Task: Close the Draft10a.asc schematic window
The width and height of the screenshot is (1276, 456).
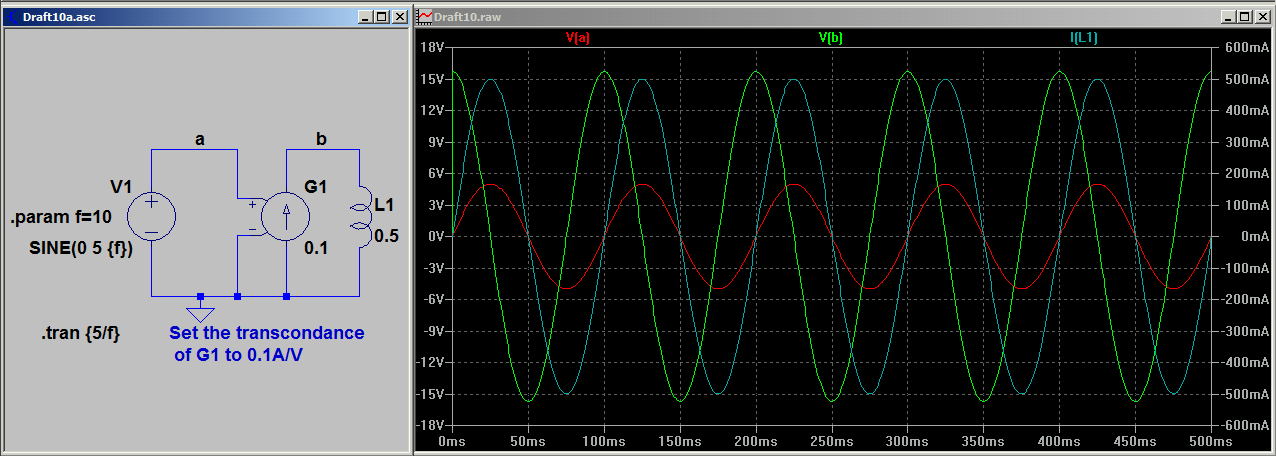Action: [x=399, y=17]
